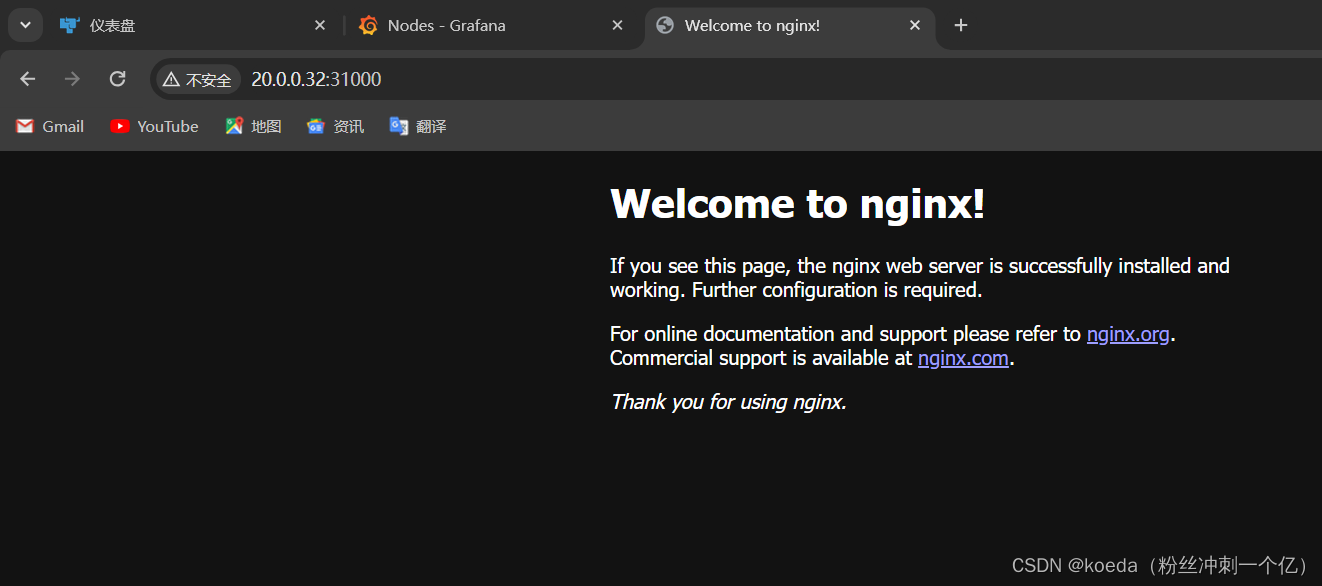
Task: Close the Nodes - Grafana tab
Action: click(618, 26)
